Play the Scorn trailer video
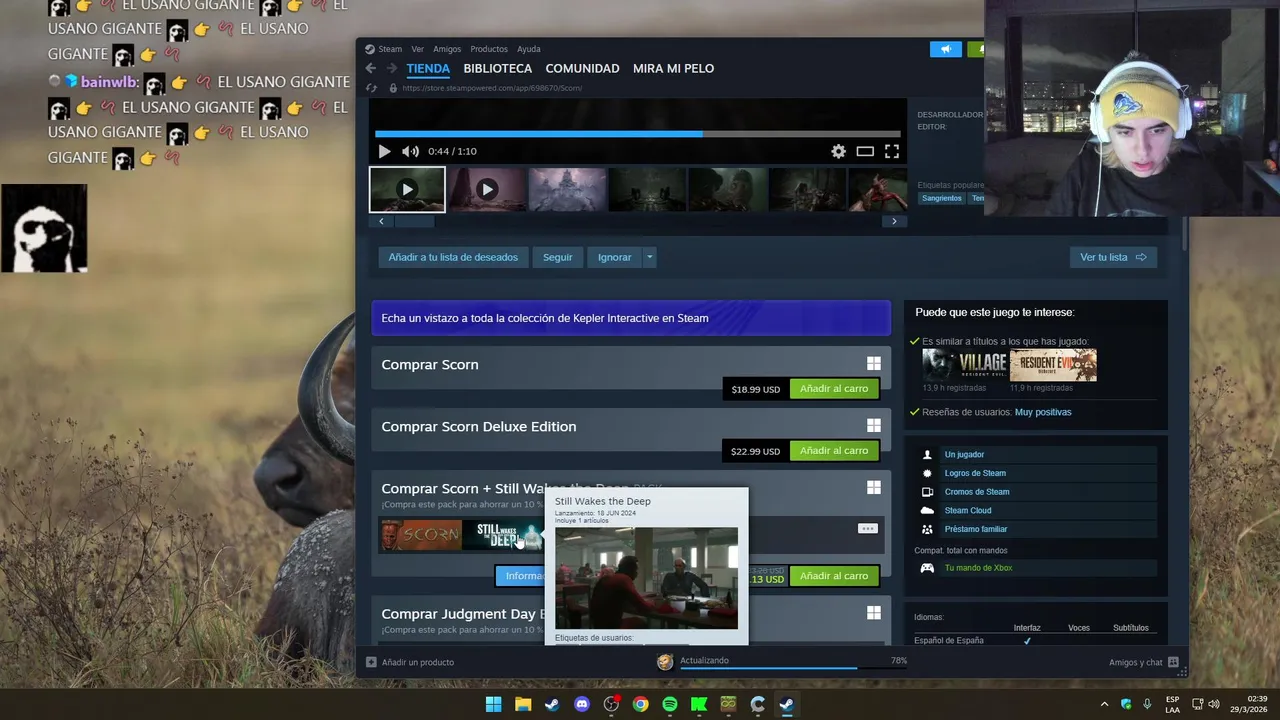1280x720 pixels. tap(384, 151)
